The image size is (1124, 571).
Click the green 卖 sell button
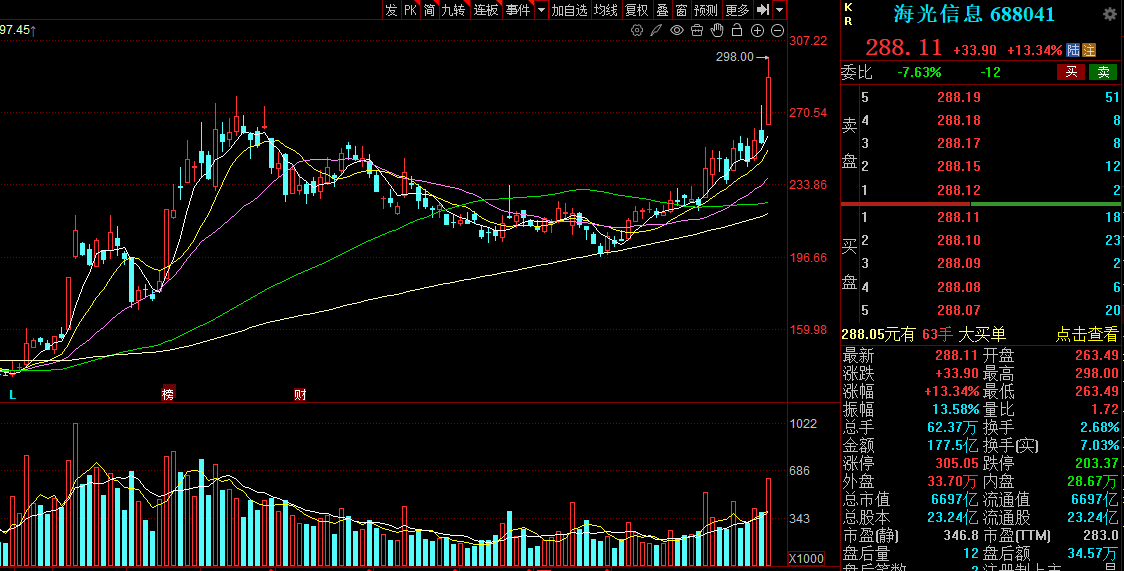1103,72
